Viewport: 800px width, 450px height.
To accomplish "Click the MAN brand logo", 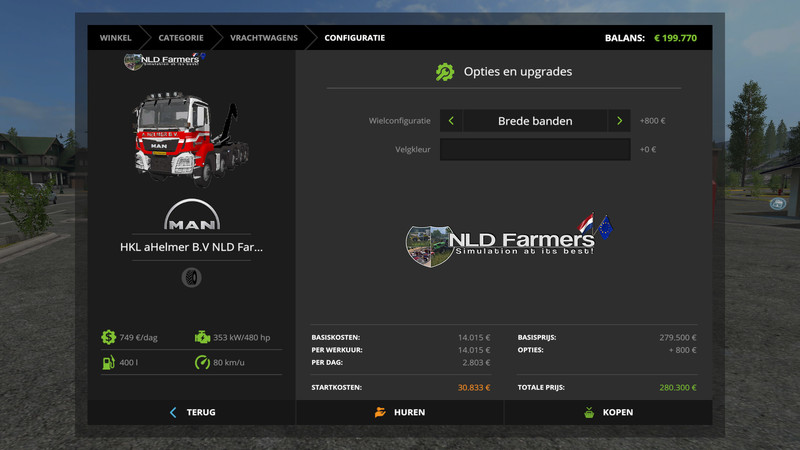I will [x=192, y=218].
